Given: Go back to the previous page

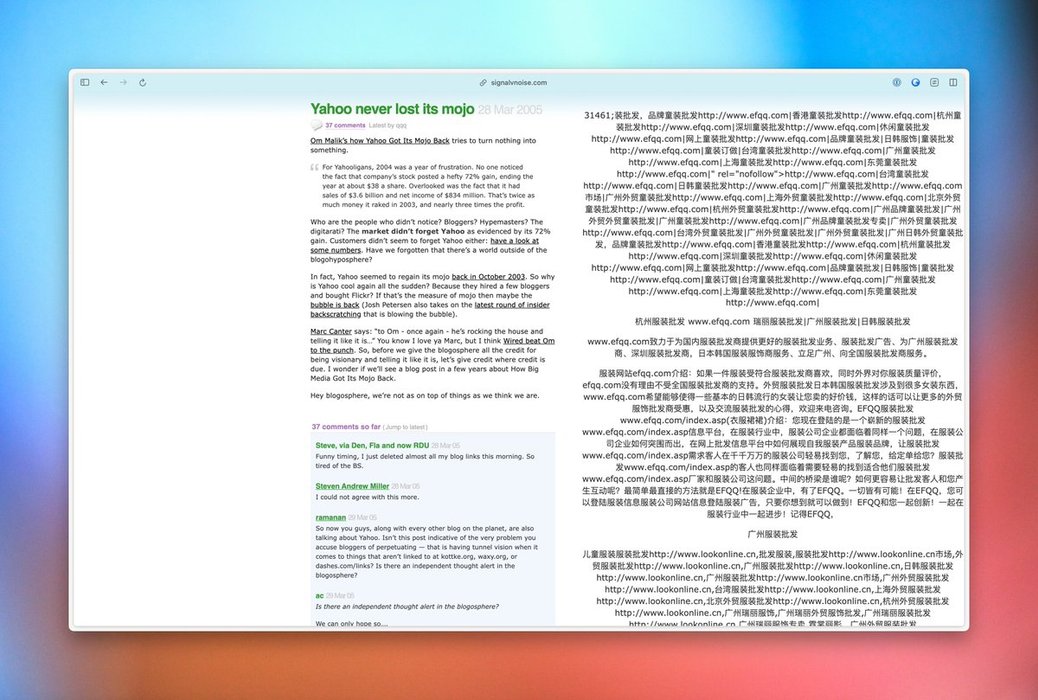Looking at the screenshot, I should tap(104, 83).
